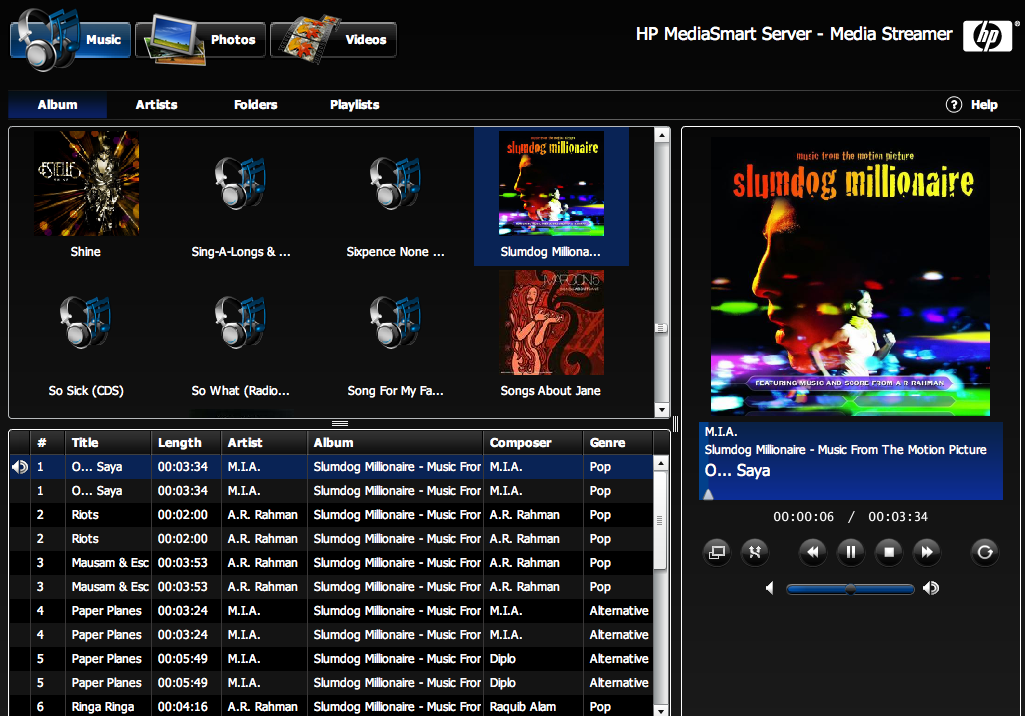Click album grid scroll up arrow
The height and width of the screenshot is (716, 1025).
click(662, 135)
